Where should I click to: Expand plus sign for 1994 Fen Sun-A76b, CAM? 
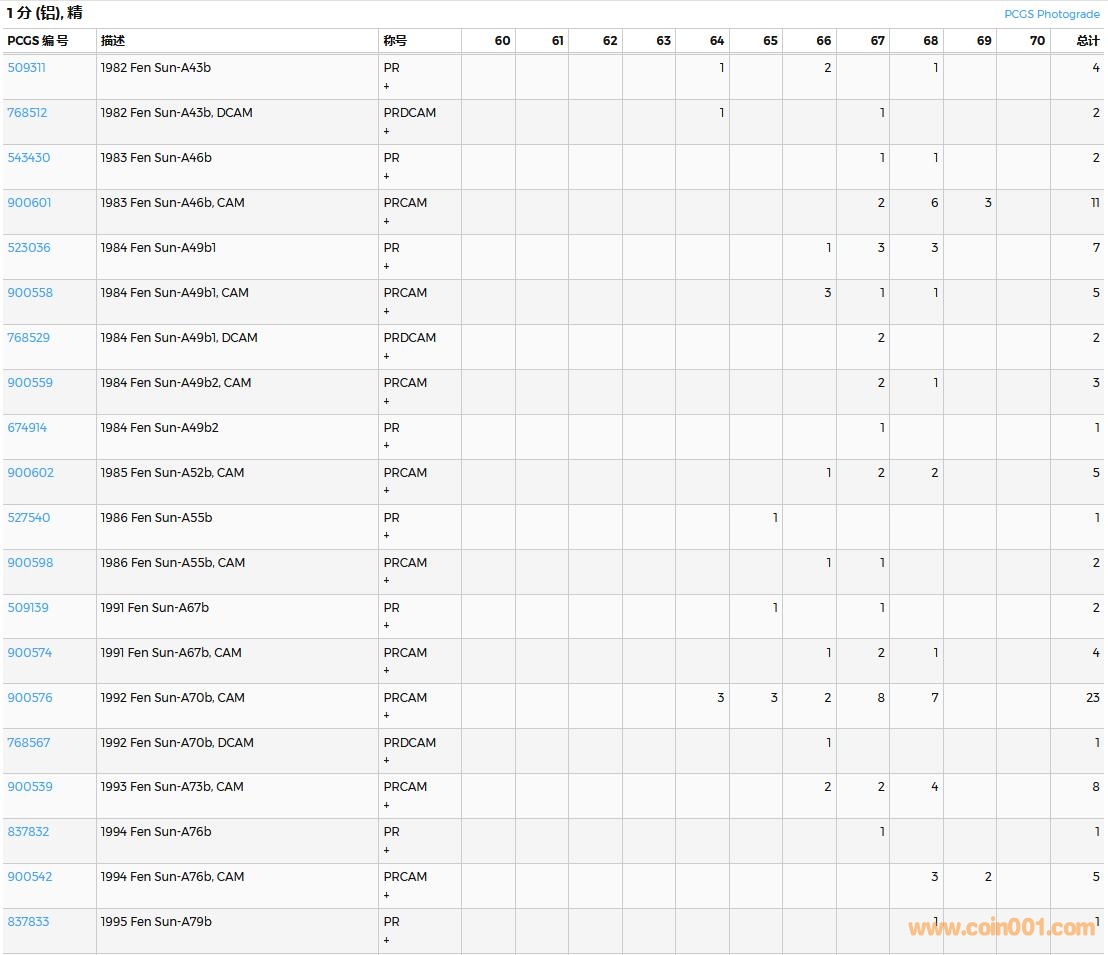coord(387,895)
